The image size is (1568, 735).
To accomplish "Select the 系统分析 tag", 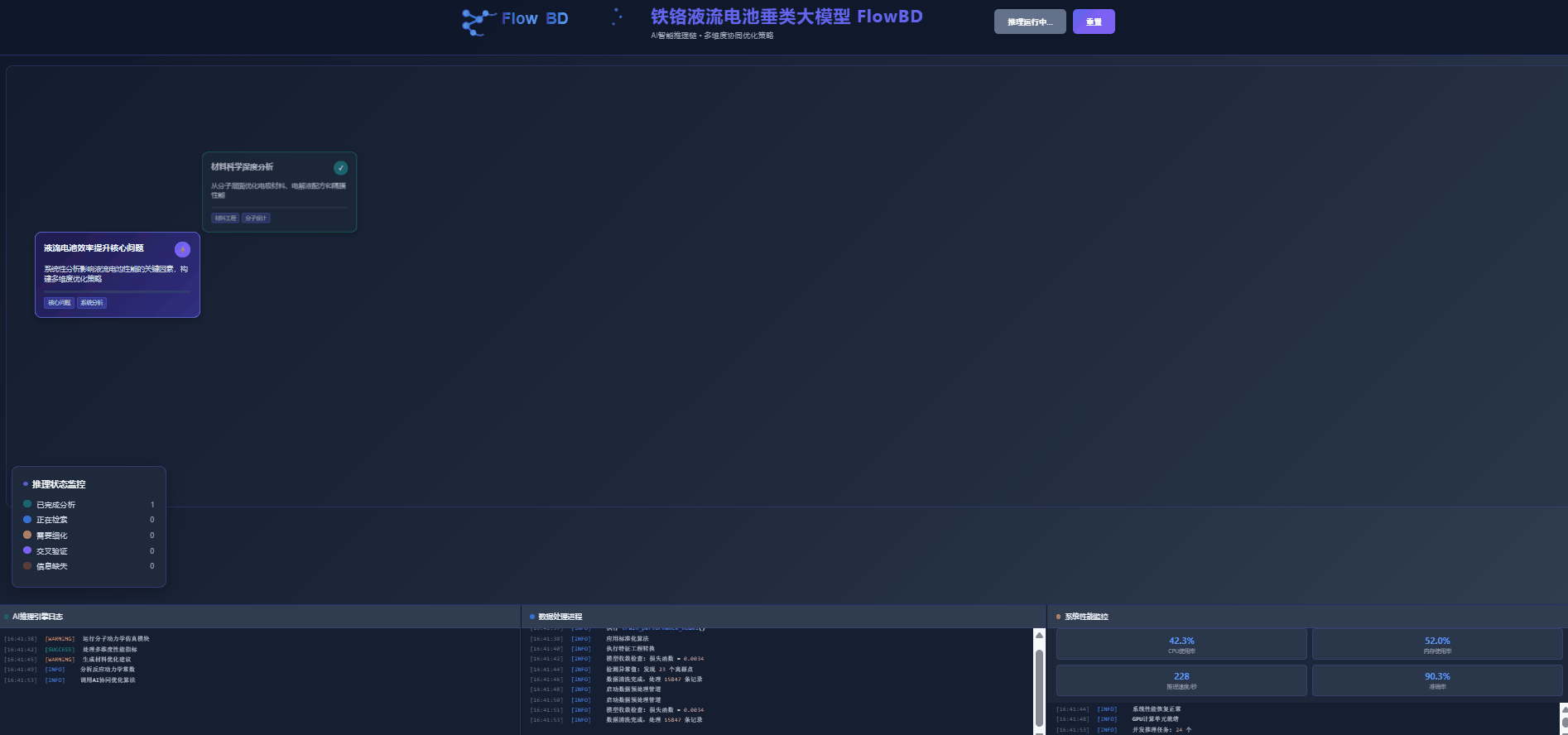I will 92,303.
